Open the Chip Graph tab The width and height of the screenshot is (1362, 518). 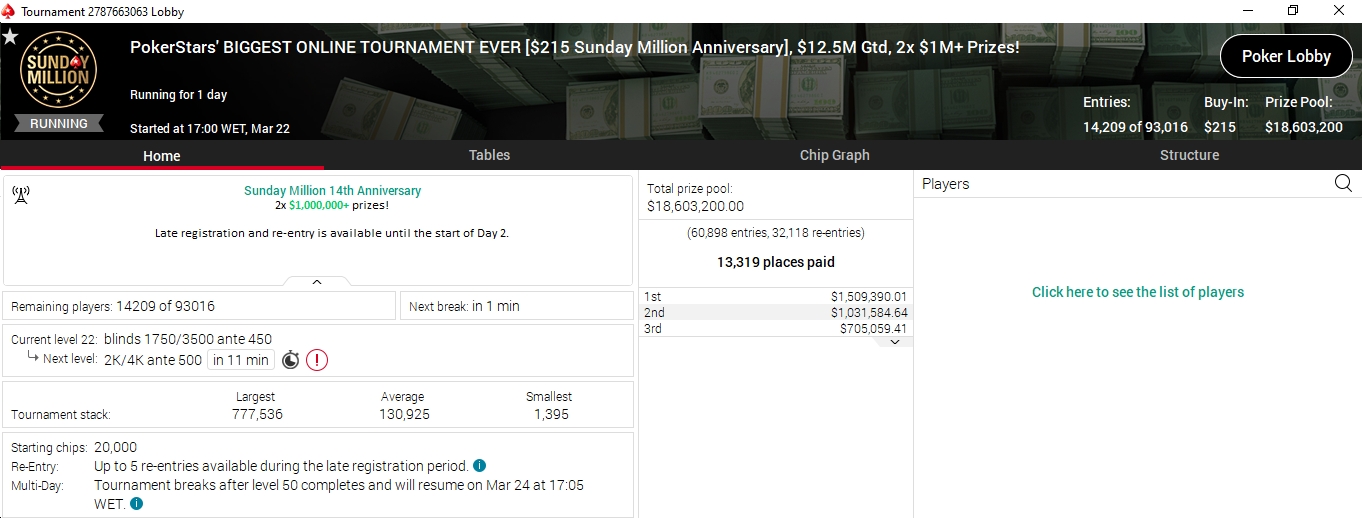click(834, 155)
